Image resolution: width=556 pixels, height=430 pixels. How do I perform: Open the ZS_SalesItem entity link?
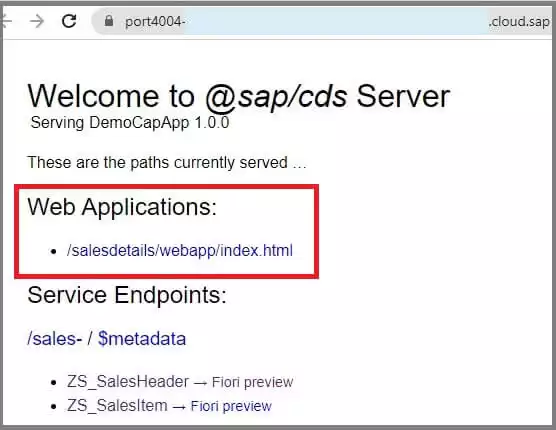click(117, 405)
